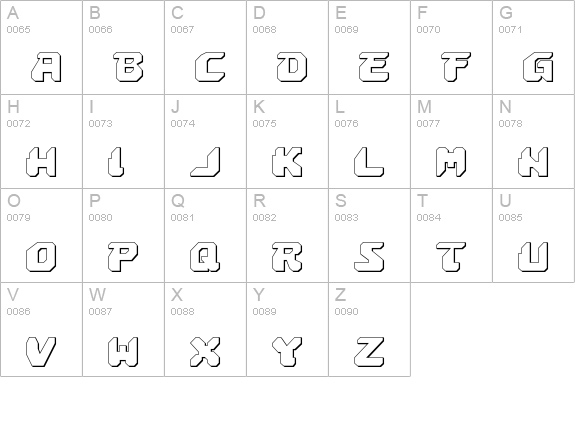Open the glyph Y cell 0089

288,329
